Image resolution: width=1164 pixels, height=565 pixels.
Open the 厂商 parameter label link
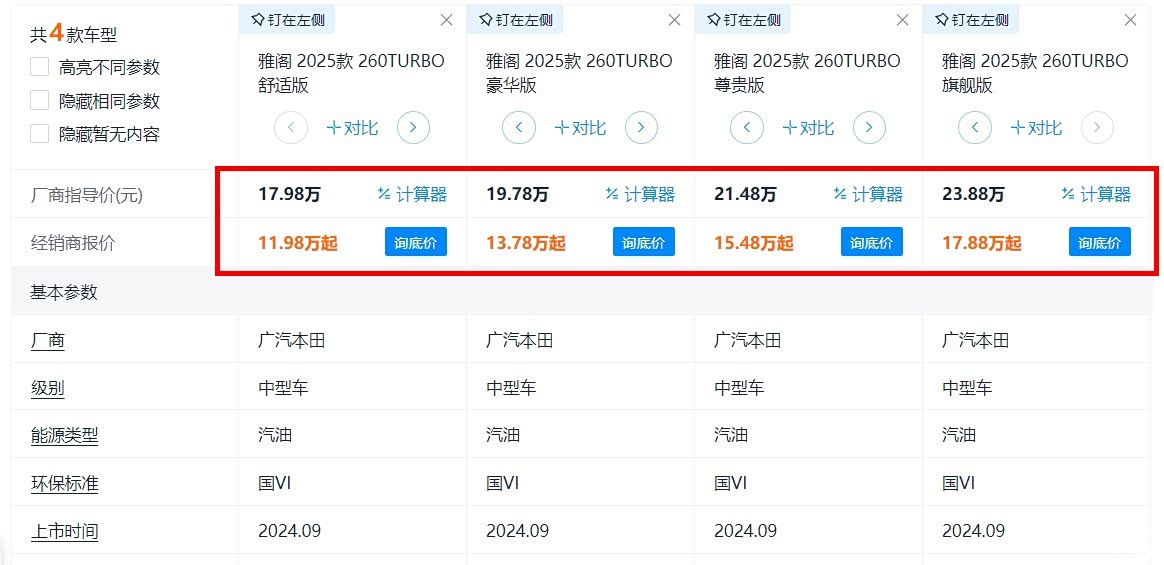48,341
